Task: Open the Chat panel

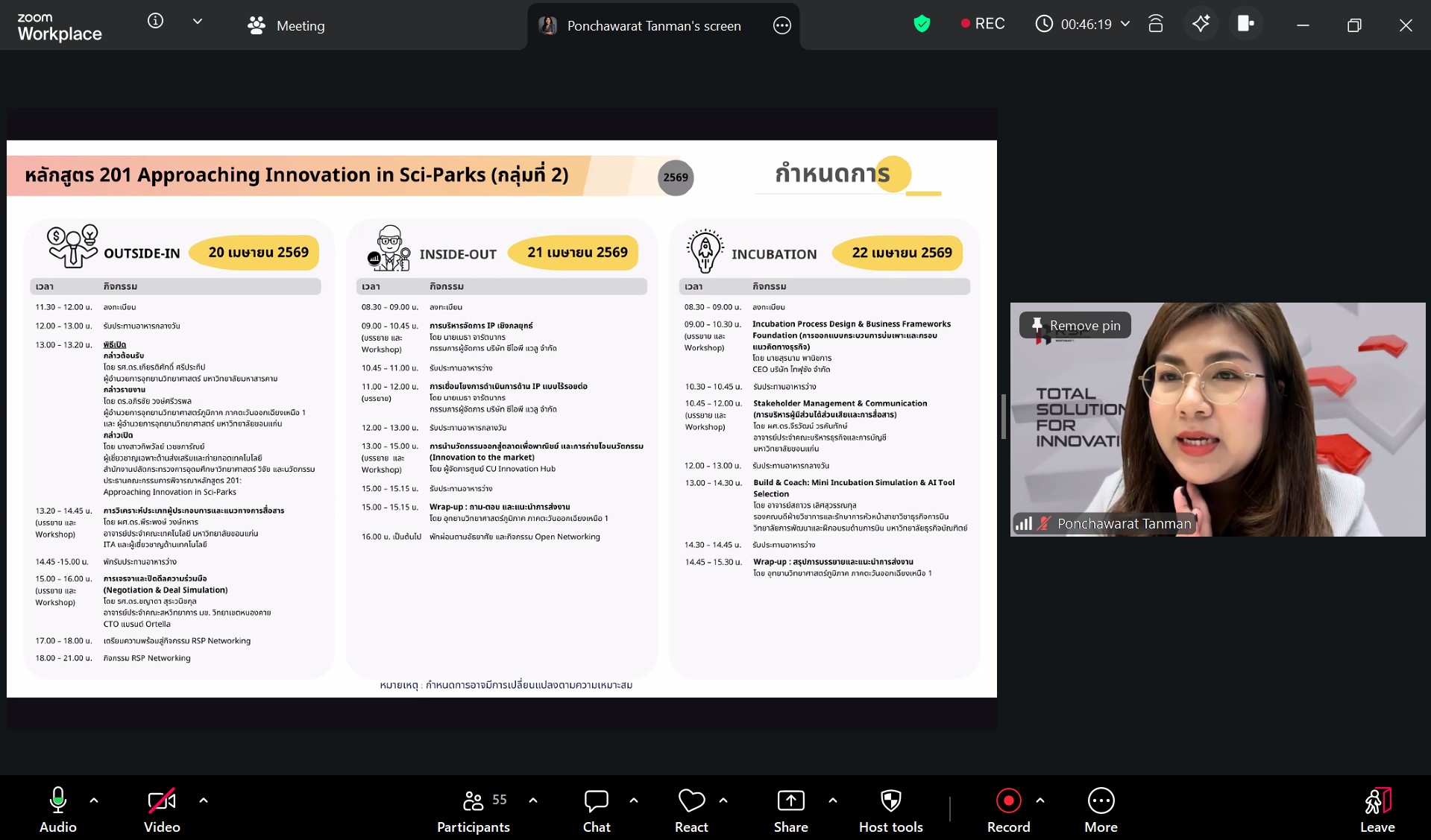Action: (596, 809)
